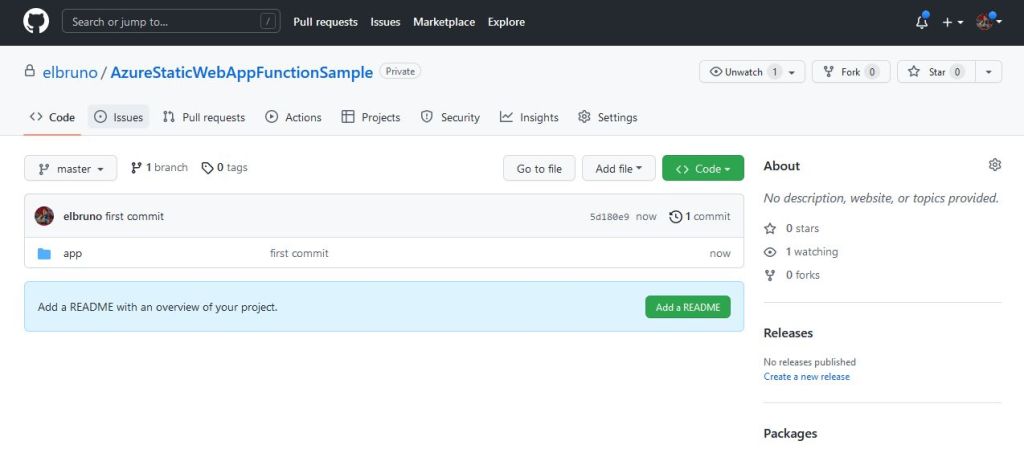1024x457 pixels.
Task: View the 0 tags link
Action: (224, 168)
